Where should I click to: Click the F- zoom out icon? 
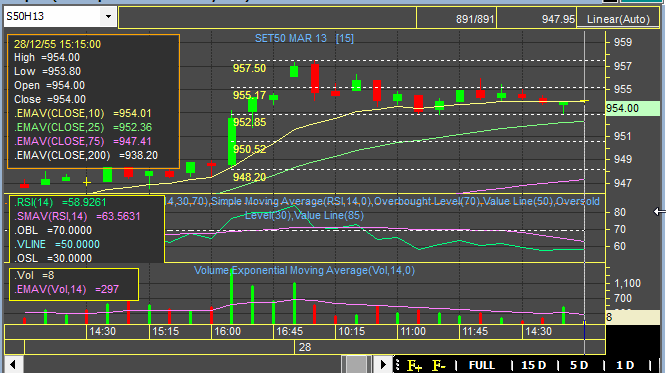point(439,365)
